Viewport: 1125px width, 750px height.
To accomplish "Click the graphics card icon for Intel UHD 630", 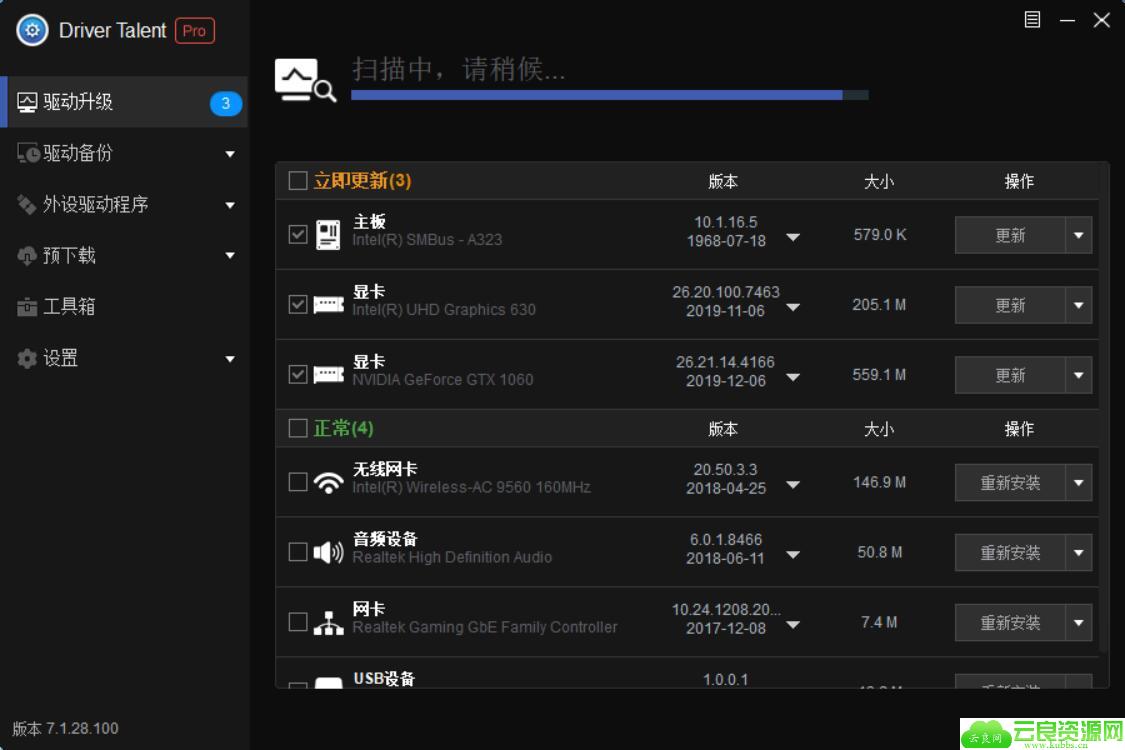I will point(329,305).
